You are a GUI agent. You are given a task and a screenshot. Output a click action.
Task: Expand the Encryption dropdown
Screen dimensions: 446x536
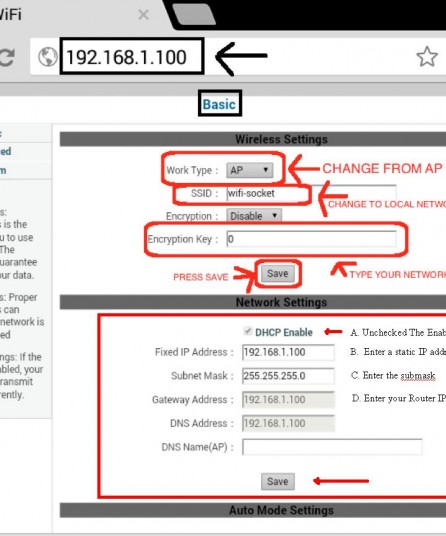pyautogui.click(x=254, y=216)
